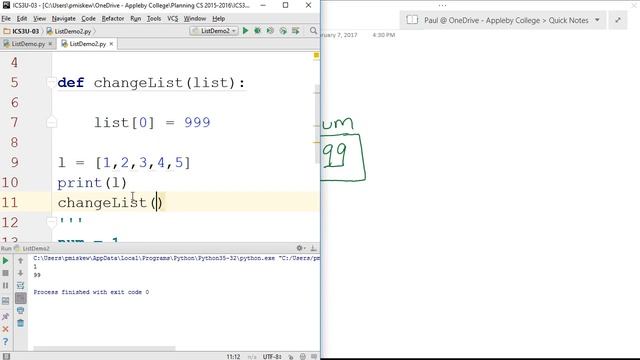Image resolution: width=640 pixels, height=360 pixels.
Task: Click the profile/concurrency run icon in toolbar
Action: (283, 31)
